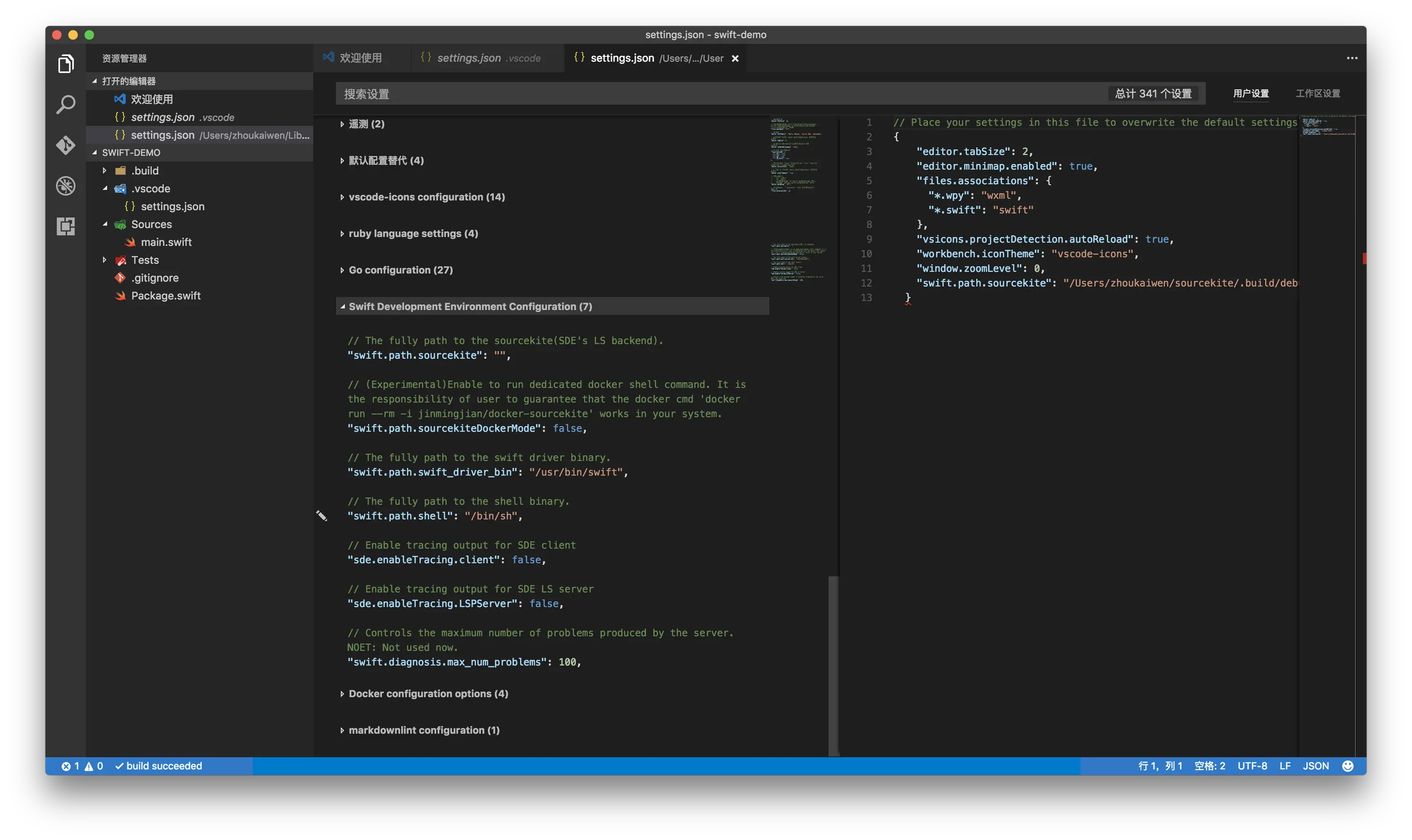Open the editor more actions ellipsis menu

1353,58
